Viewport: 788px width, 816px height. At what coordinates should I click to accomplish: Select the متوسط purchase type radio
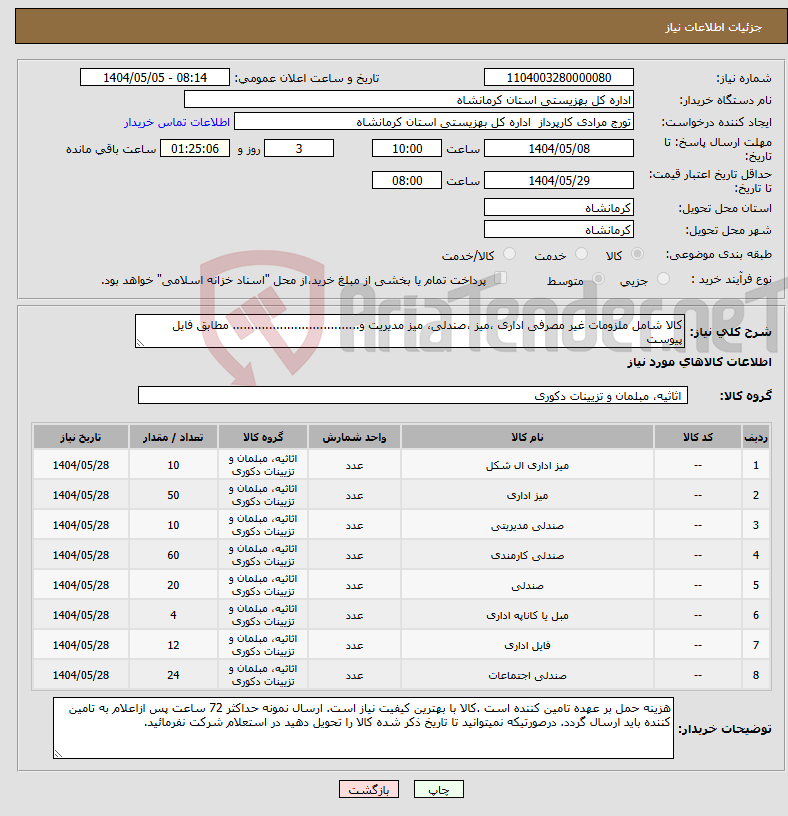coord(599,279)
